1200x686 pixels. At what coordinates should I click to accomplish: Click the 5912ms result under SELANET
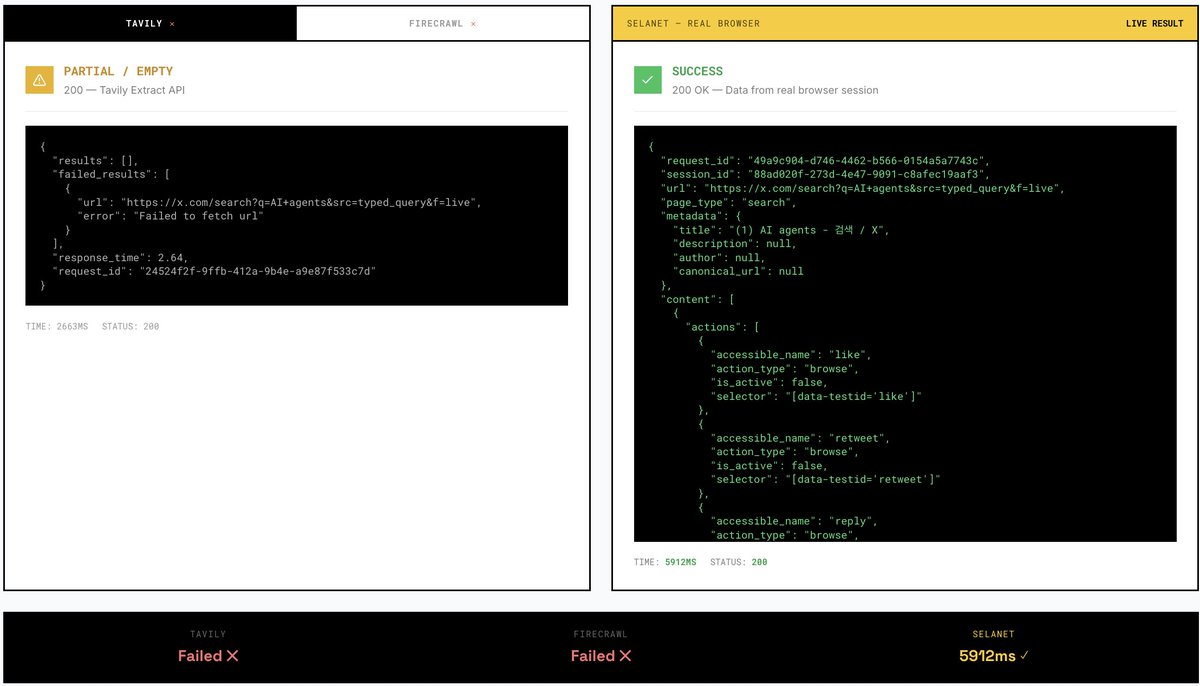(x=992, y=656)
